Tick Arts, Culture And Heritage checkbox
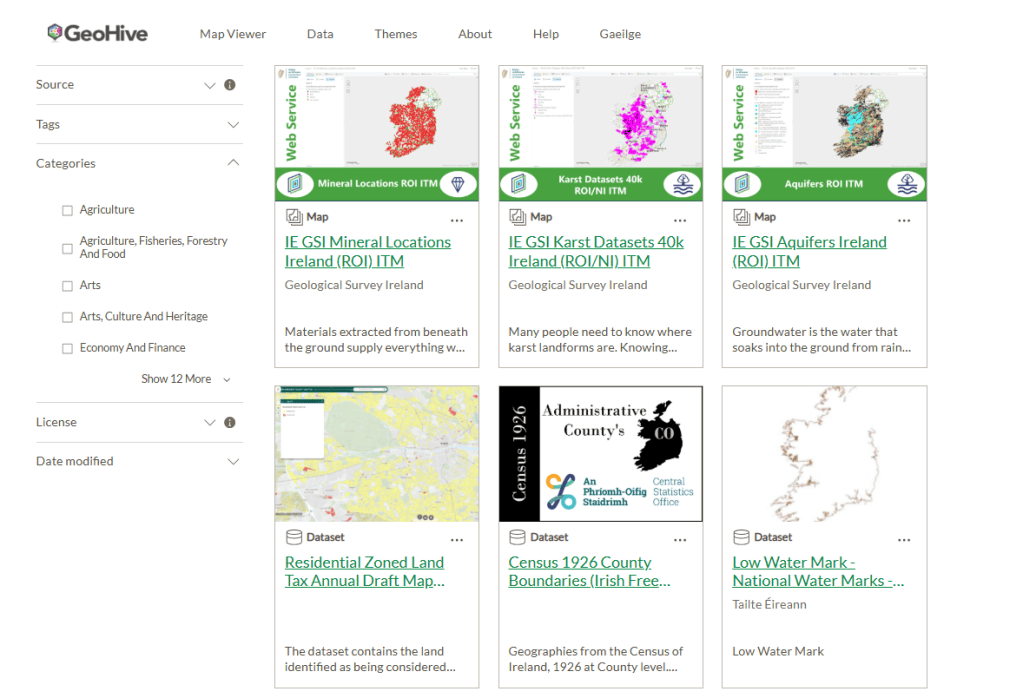Viewport: 1023px width, 698px height. coord(67,317)
